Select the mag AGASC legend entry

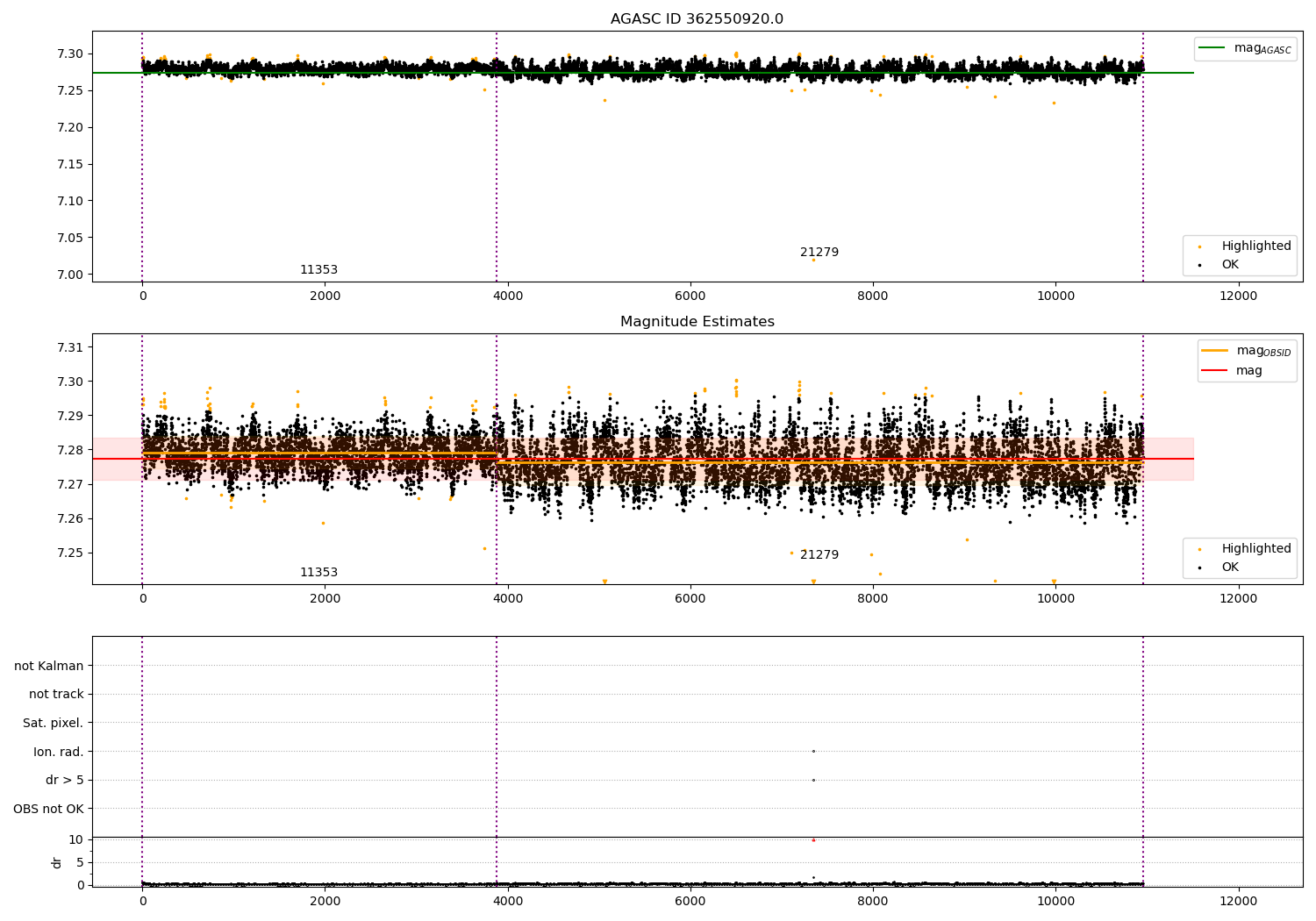[x=1246, y=48]
